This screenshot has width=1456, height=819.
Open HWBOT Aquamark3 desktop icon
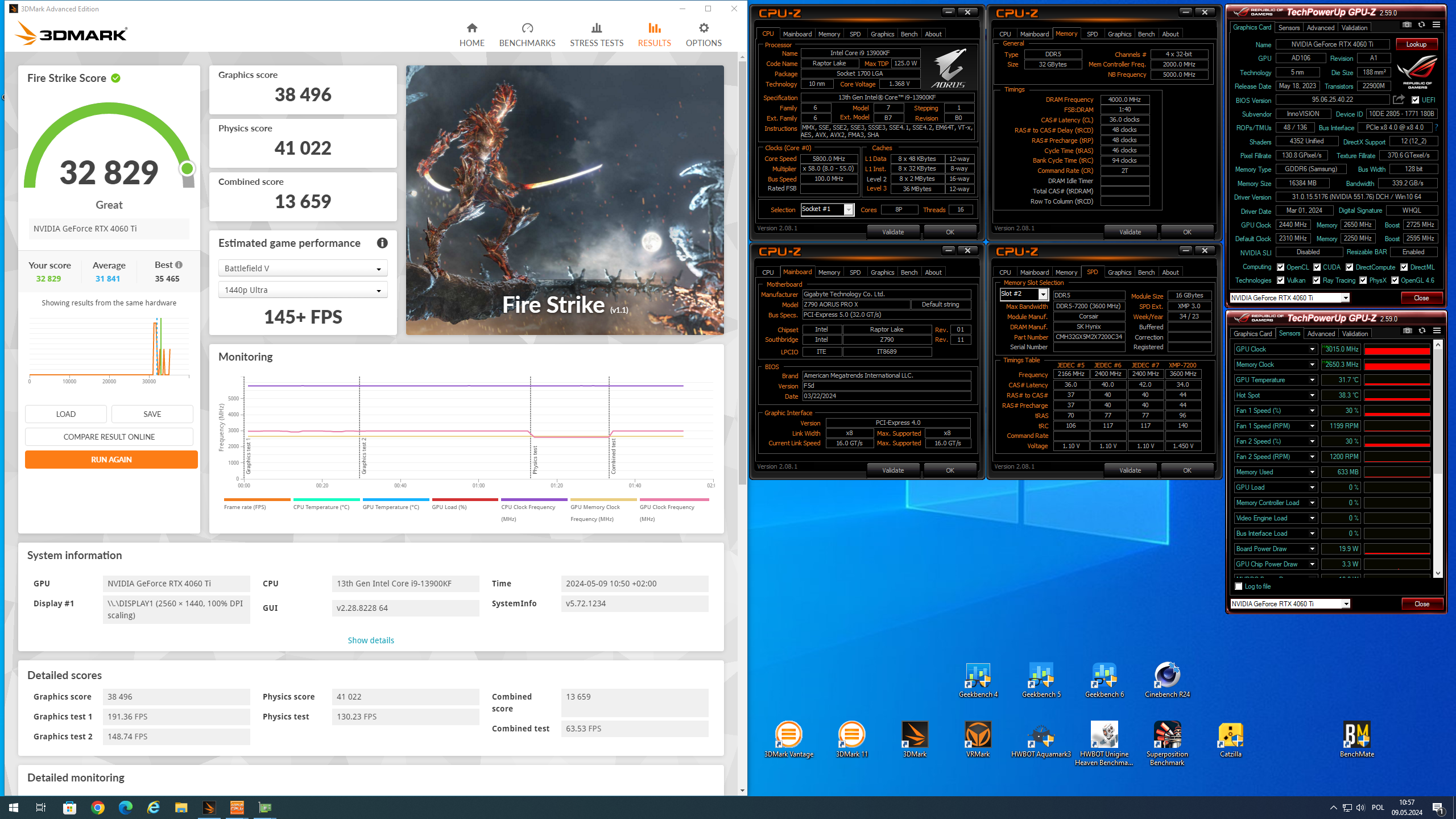coord(1041,739)
